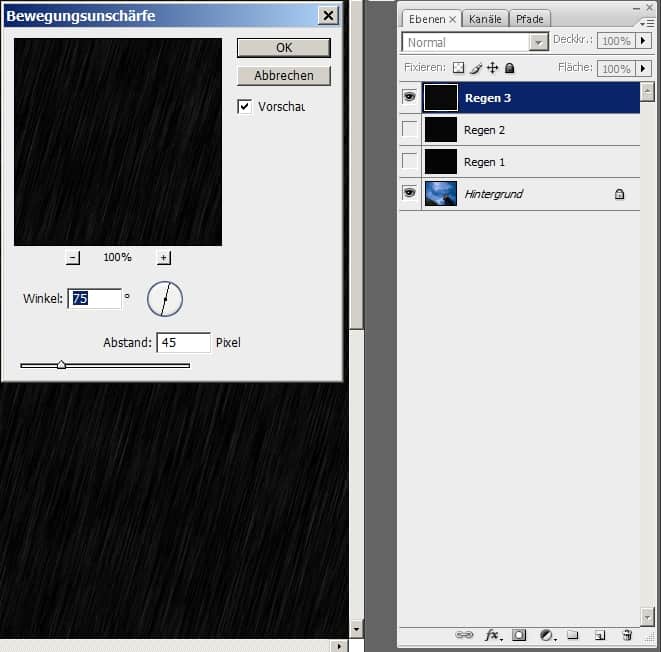Image resolution: width=661 pixels, height=652 pixels.
Task: Click the Abbrechen button
Action: tap(284, 76)
